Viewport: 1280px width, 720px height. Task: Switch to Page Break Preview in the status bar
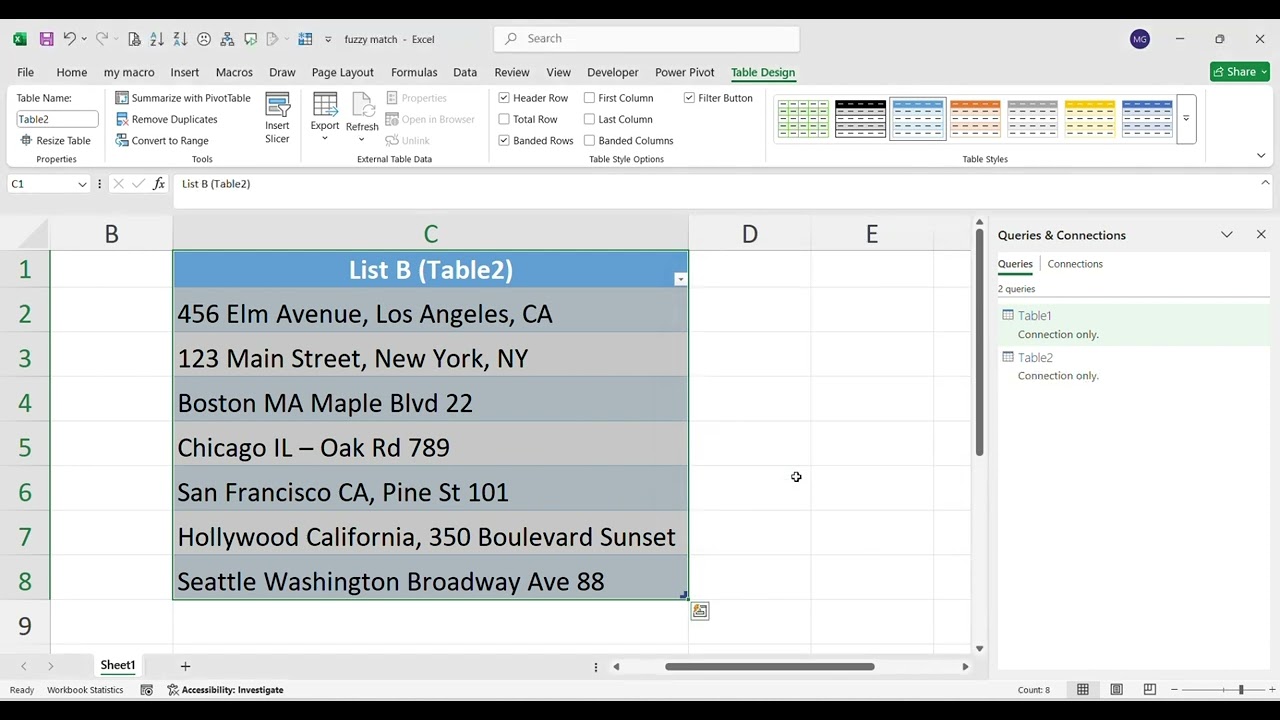tap(1150, 690)
